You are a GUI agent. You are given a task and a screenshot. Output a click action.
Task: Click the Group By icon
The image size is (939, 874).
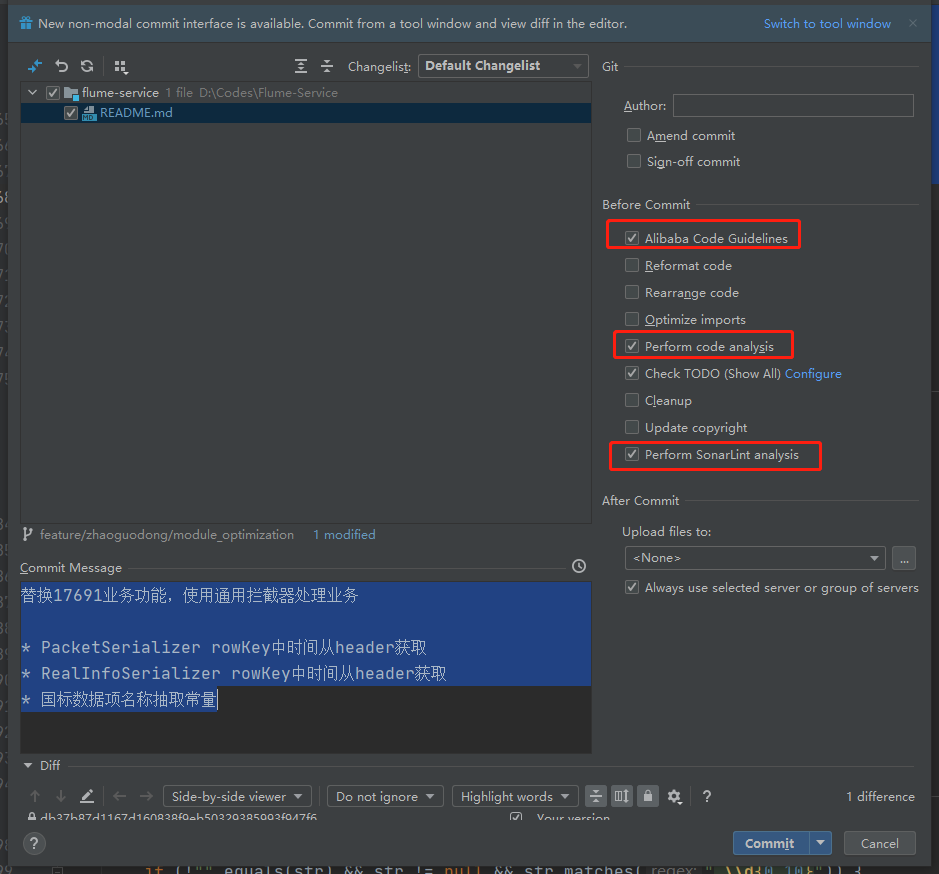[121, 66]
